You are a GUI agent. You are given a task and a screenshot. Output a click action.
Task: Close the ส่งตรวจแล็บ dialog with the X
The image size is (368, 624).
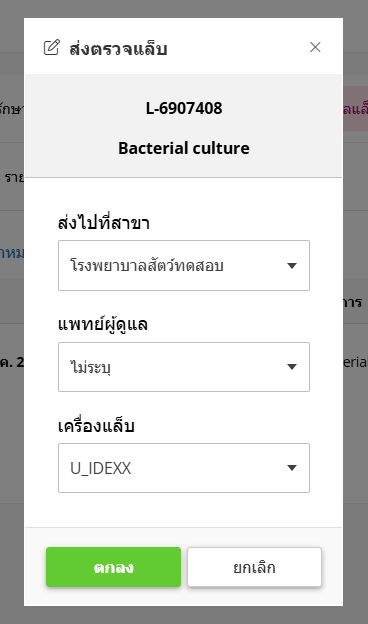point(315,47)
